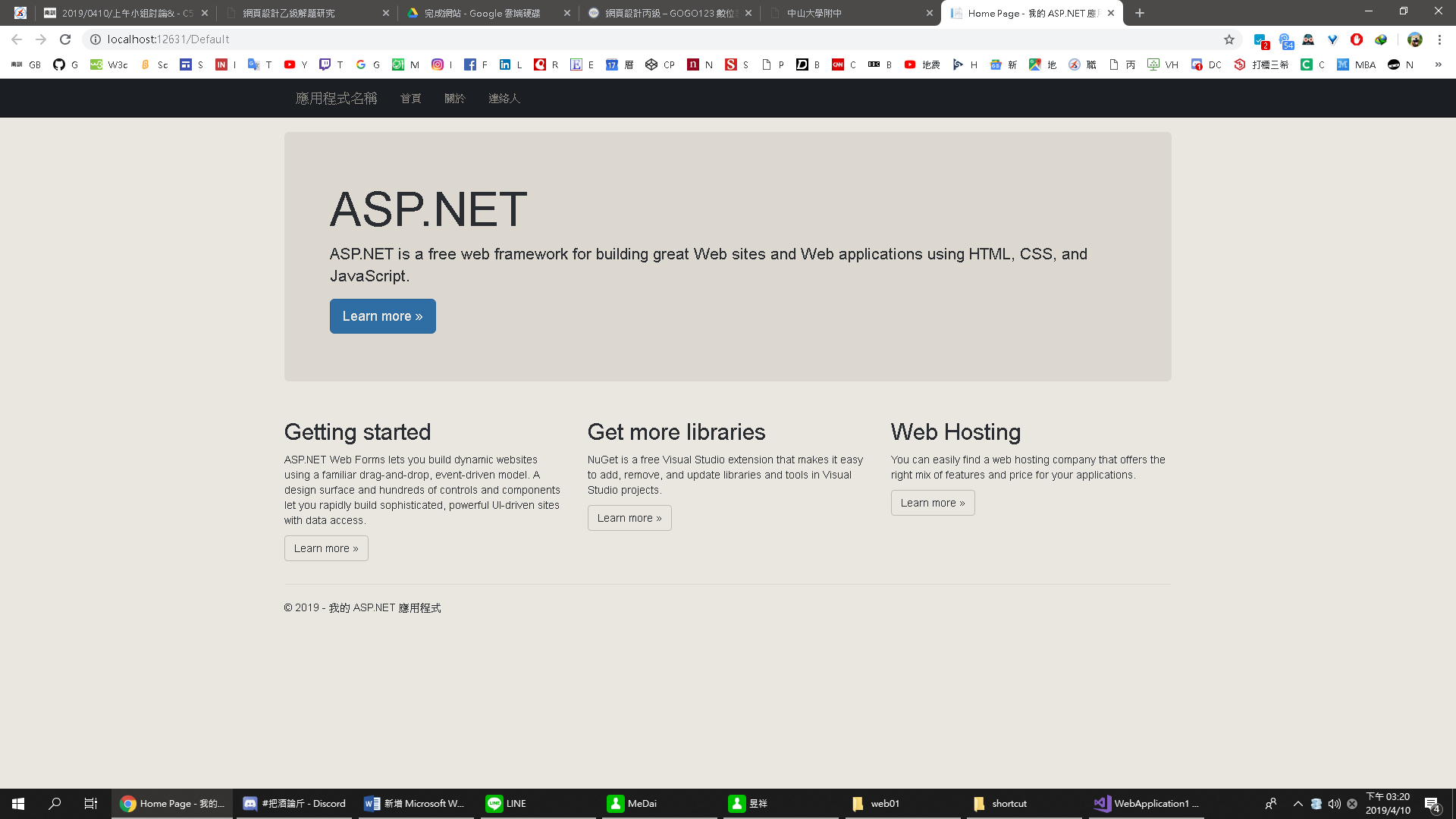Switch to Visual Studio WebApplication1 in taskbar
The width and height of the screenshot is (1456, 819).
pos(1147,804)
